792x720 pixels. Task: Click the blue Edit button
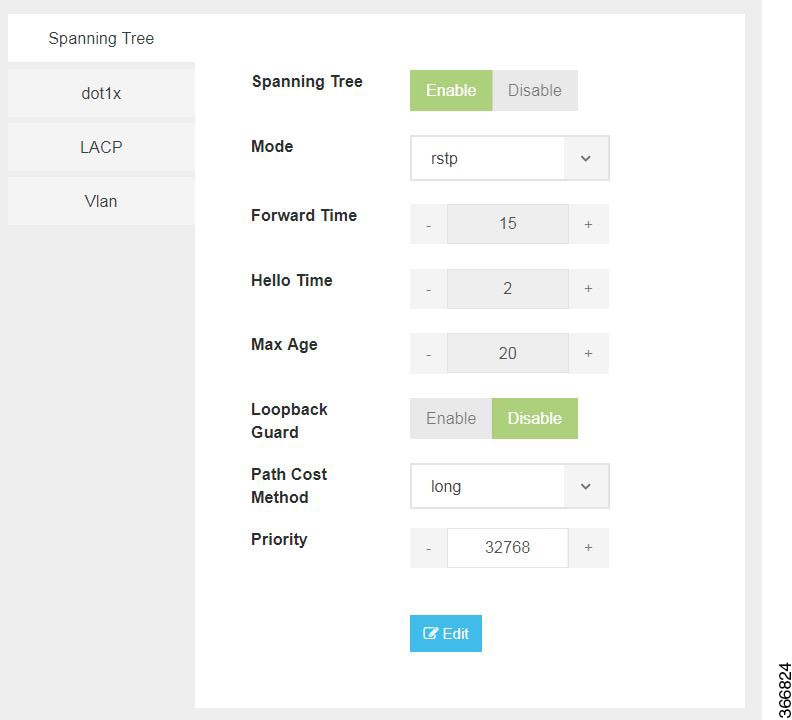tap(446, 634)
